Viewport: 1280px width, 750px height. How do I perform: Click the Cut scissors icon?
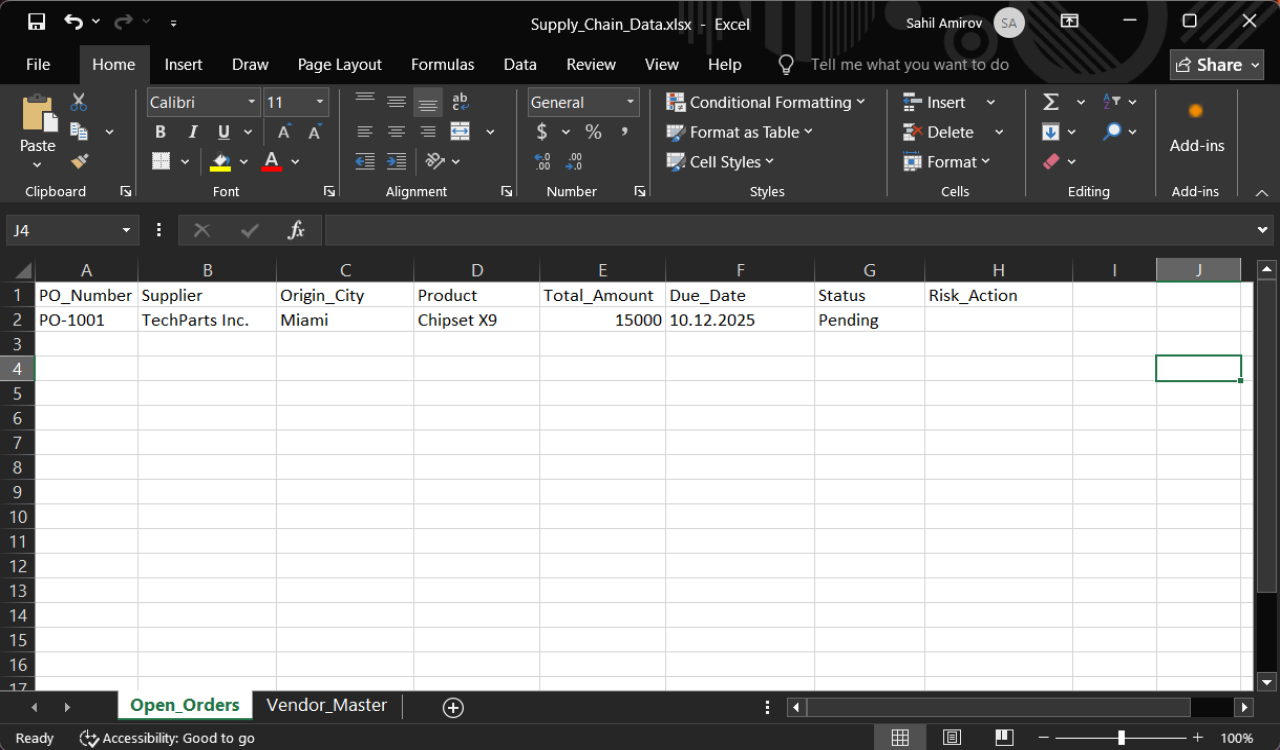pyautogui.click(x=79, y=102)
